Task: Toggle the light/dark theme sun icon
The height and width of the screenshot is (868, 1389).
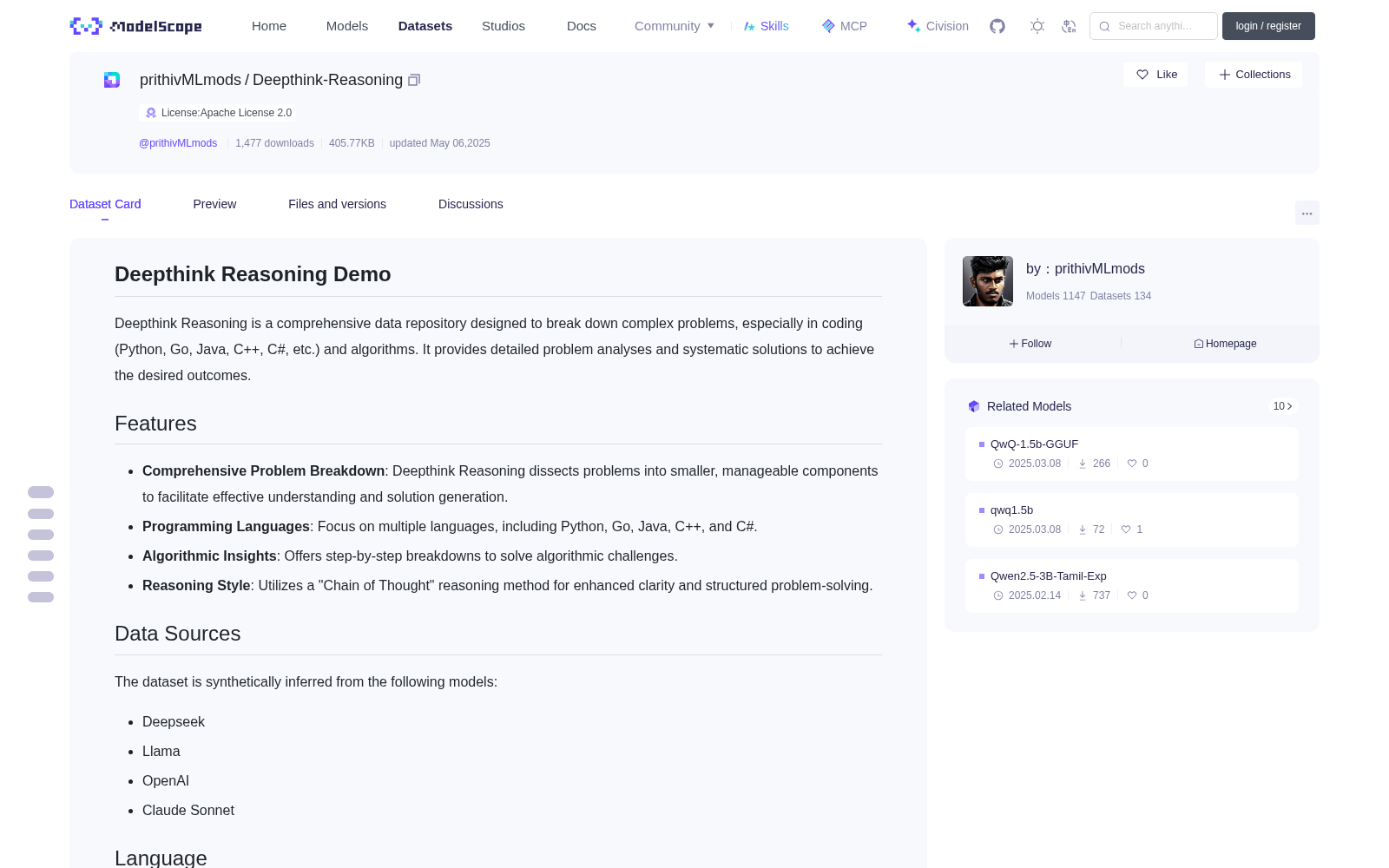Action: coord(1037,26)
